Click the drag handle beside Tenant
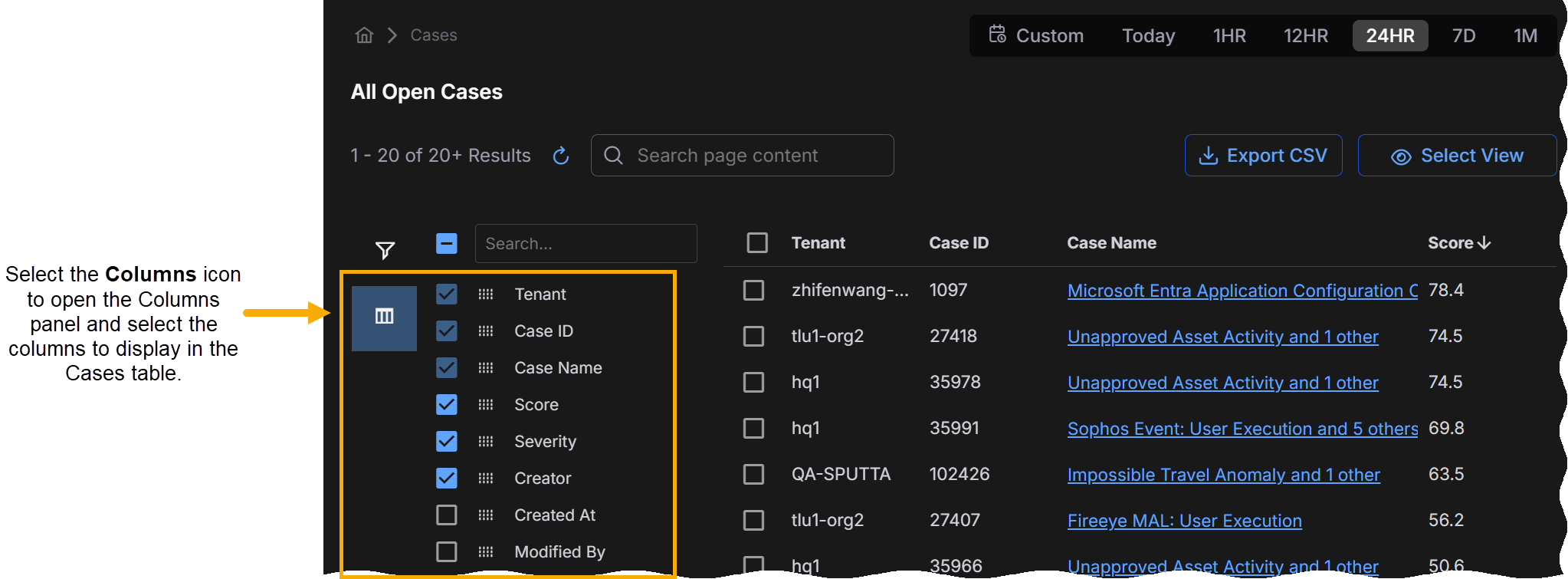The image size is (1568, 579). [485, 294]
